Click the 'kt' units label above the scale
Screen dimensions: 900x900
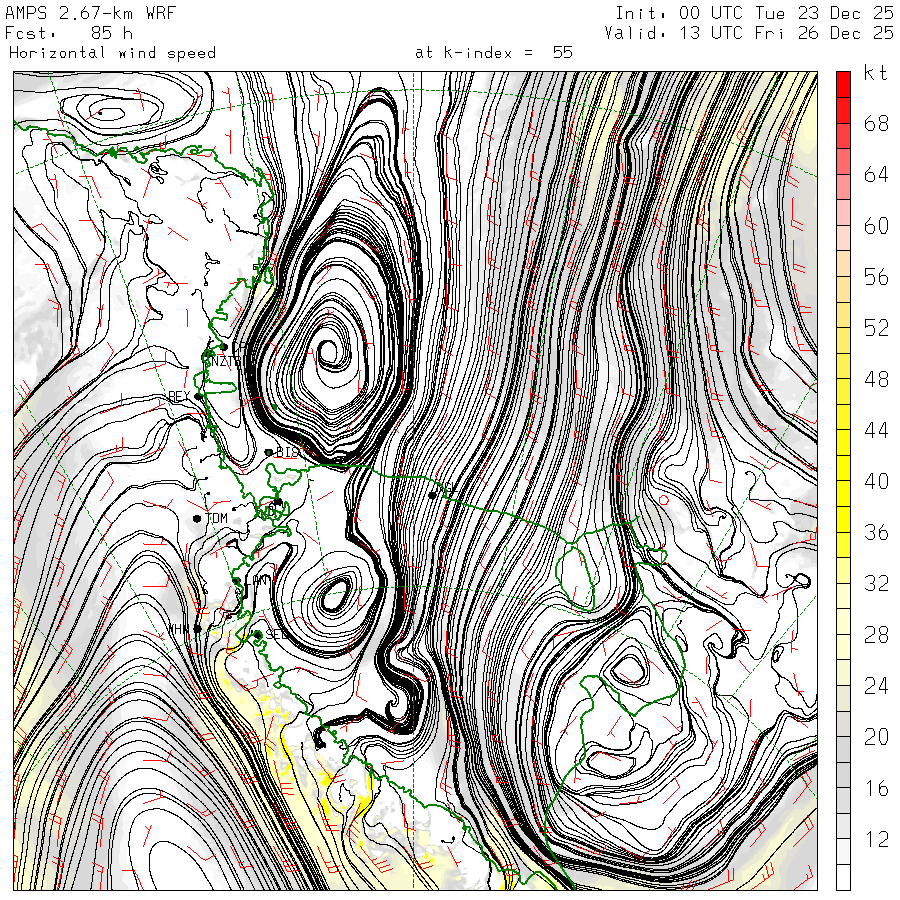[876, 73]
